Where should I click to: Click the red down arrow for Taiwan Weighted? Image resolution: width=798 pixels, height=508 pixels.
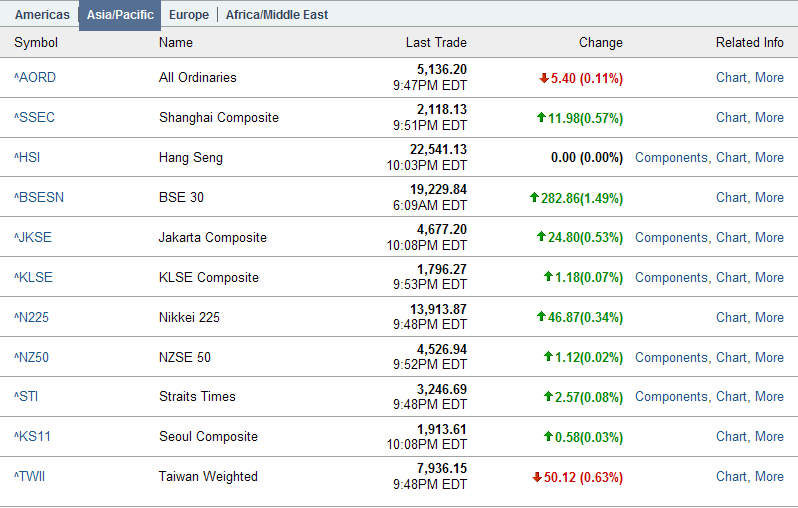tap(537, 477)
